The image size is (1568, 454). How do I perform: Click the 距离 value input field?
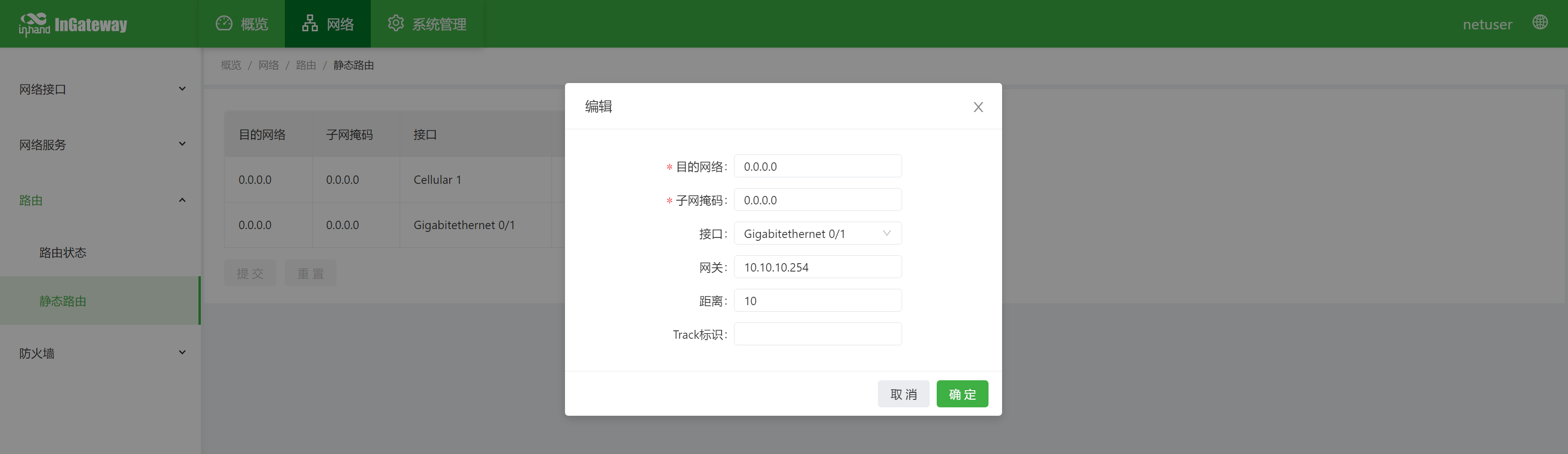[818, 300]
